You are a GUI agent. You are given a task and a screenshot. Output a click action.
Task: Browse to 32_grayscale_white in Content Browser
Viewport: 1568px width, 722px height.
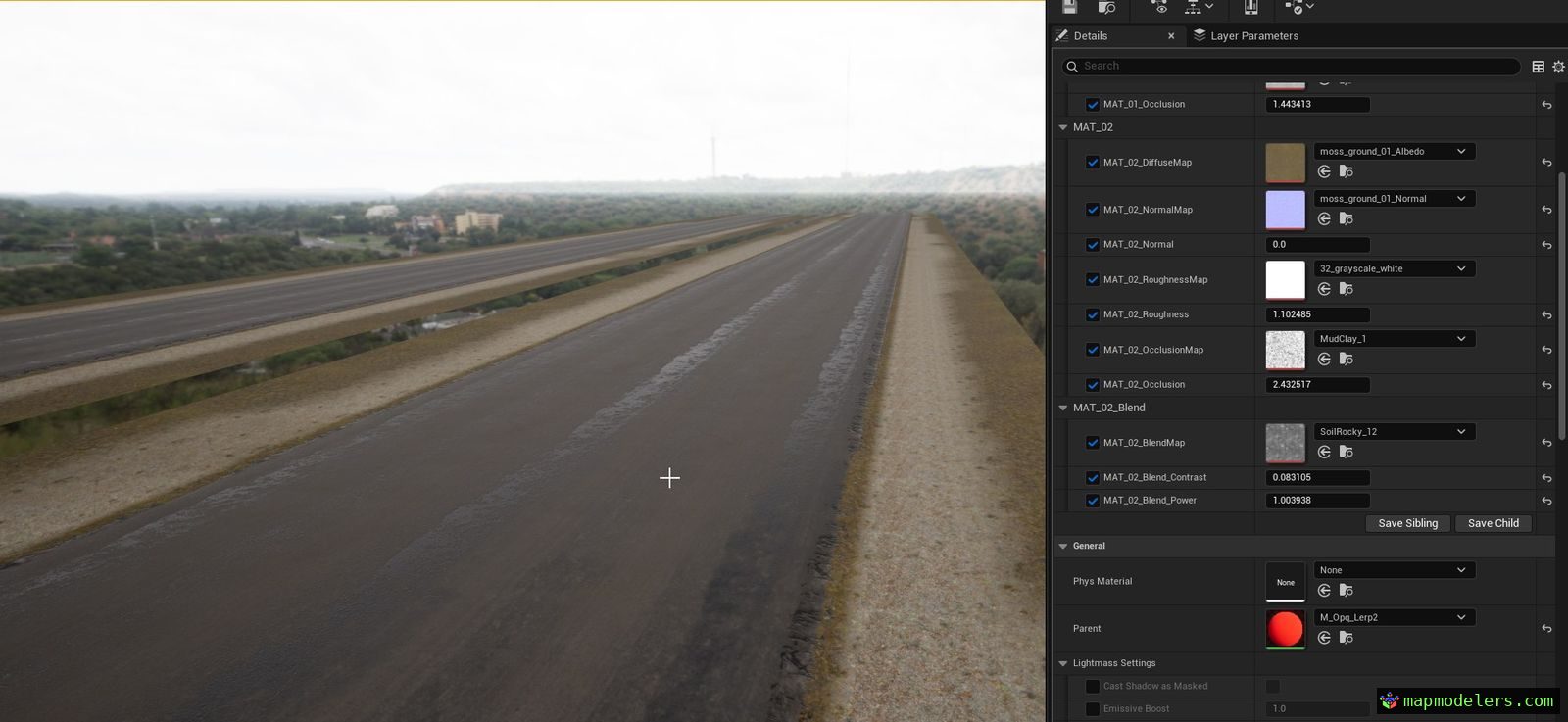click(1347, 289)
